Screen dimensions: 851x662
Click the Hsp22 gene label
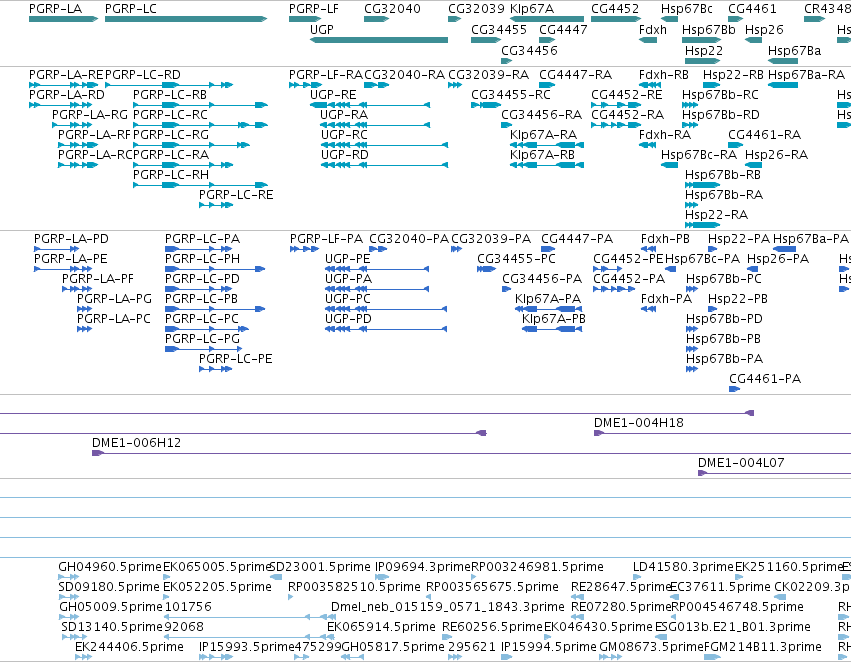(x=703, y=50)
